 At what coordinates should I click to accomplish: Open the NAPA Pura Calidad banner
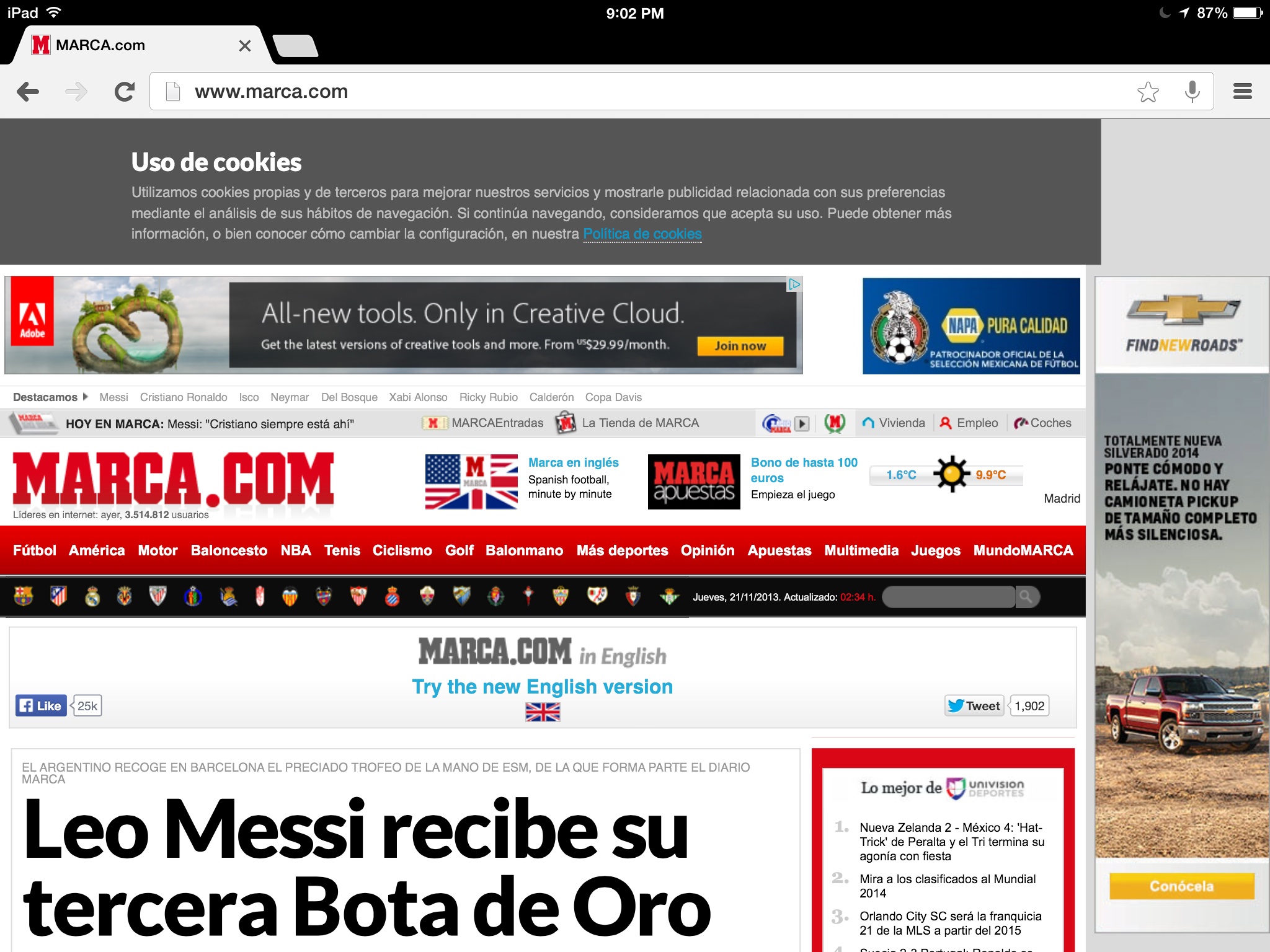pyautogui.click(x=971, y=326)
